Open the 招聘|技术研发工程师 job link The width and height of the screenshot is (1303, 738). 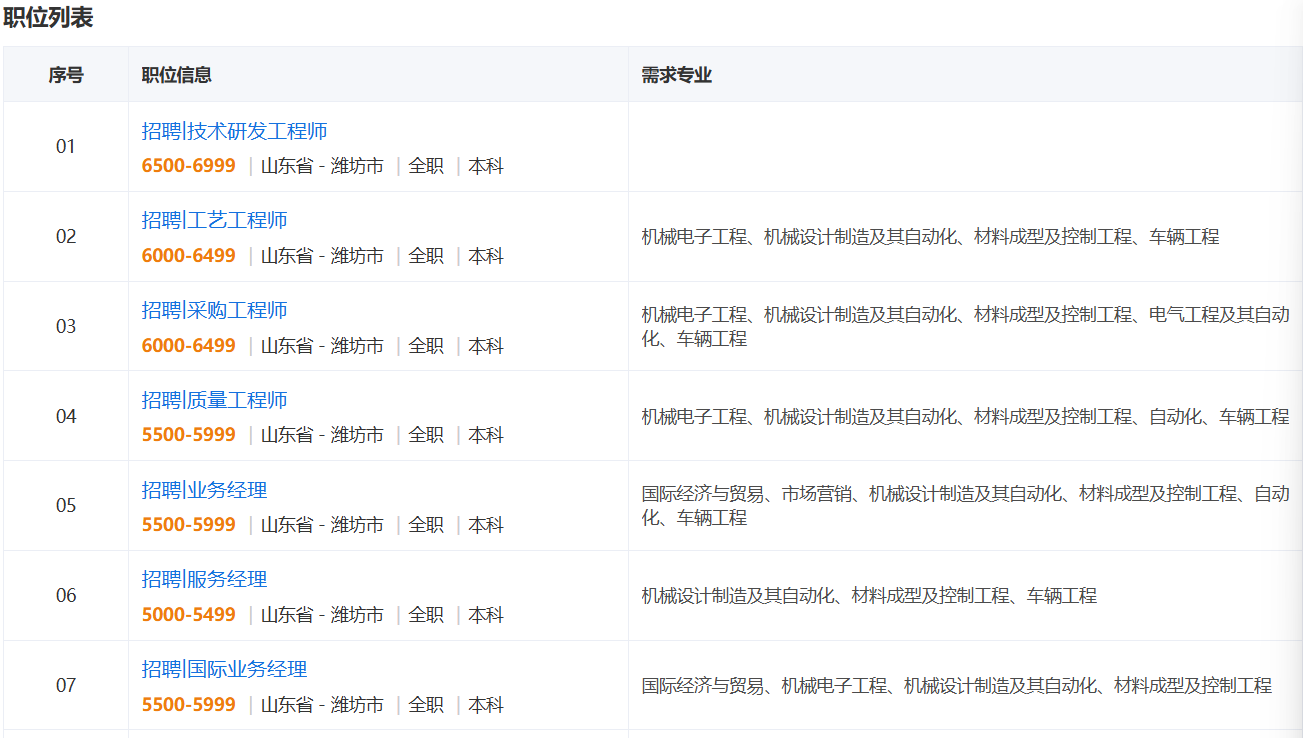(234, 131)
